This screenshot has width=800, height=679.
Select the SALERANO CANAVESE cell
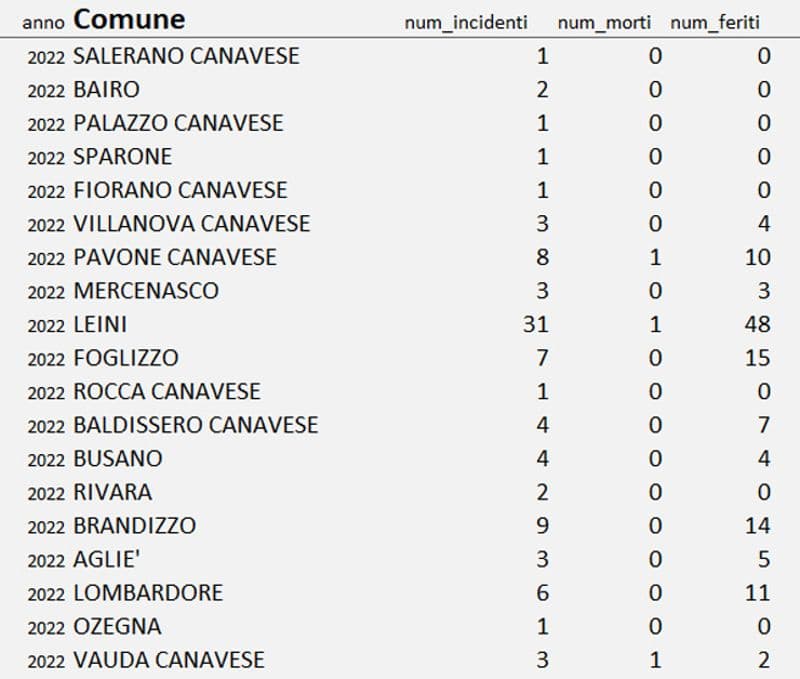coord(186,56)
